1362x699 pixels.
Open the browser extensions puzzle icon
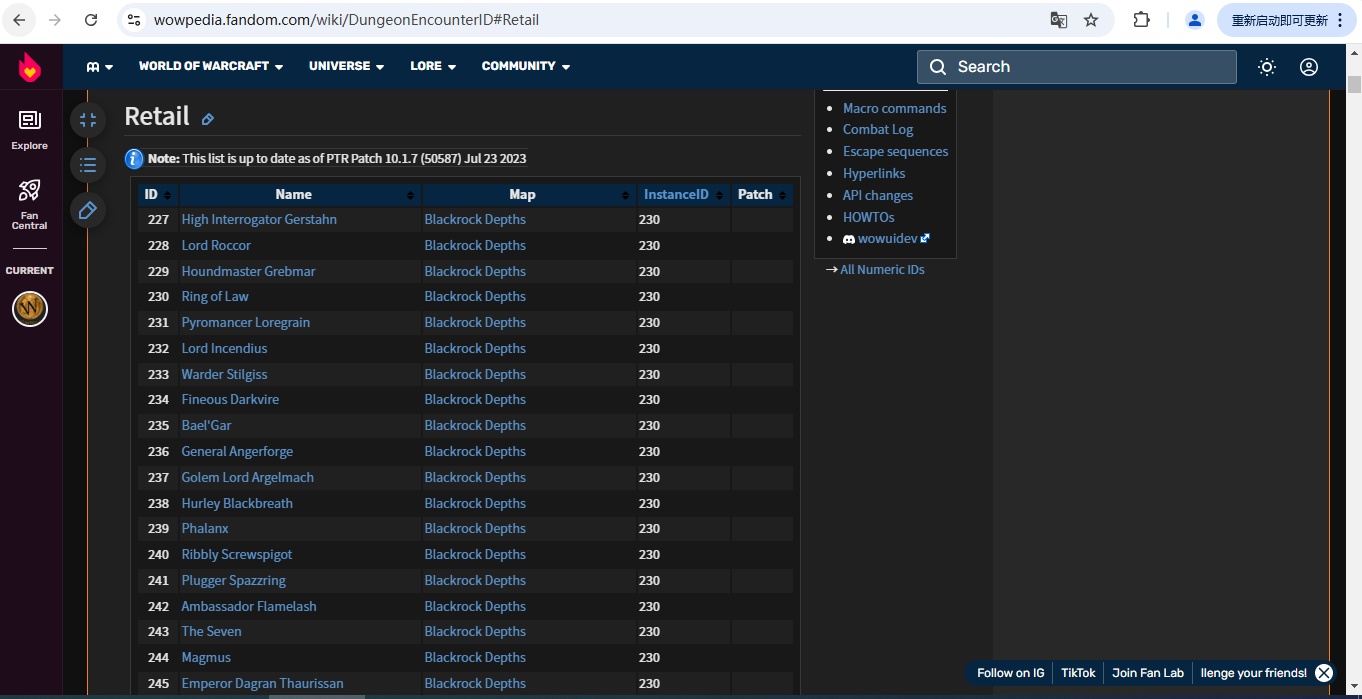click(1141, 20)
